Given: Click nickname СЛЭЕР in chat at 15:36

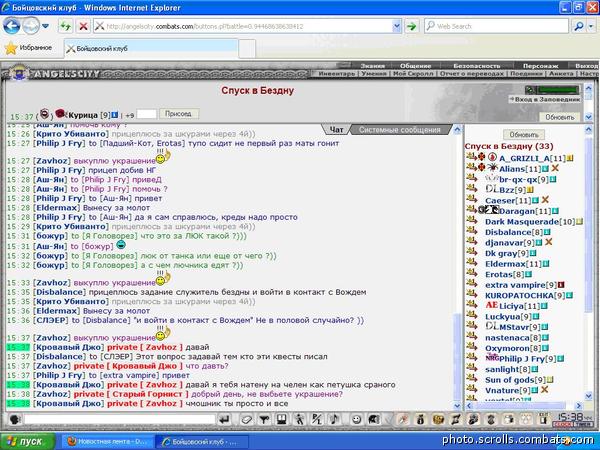Looking at the screenshot, I should [51, 320].
